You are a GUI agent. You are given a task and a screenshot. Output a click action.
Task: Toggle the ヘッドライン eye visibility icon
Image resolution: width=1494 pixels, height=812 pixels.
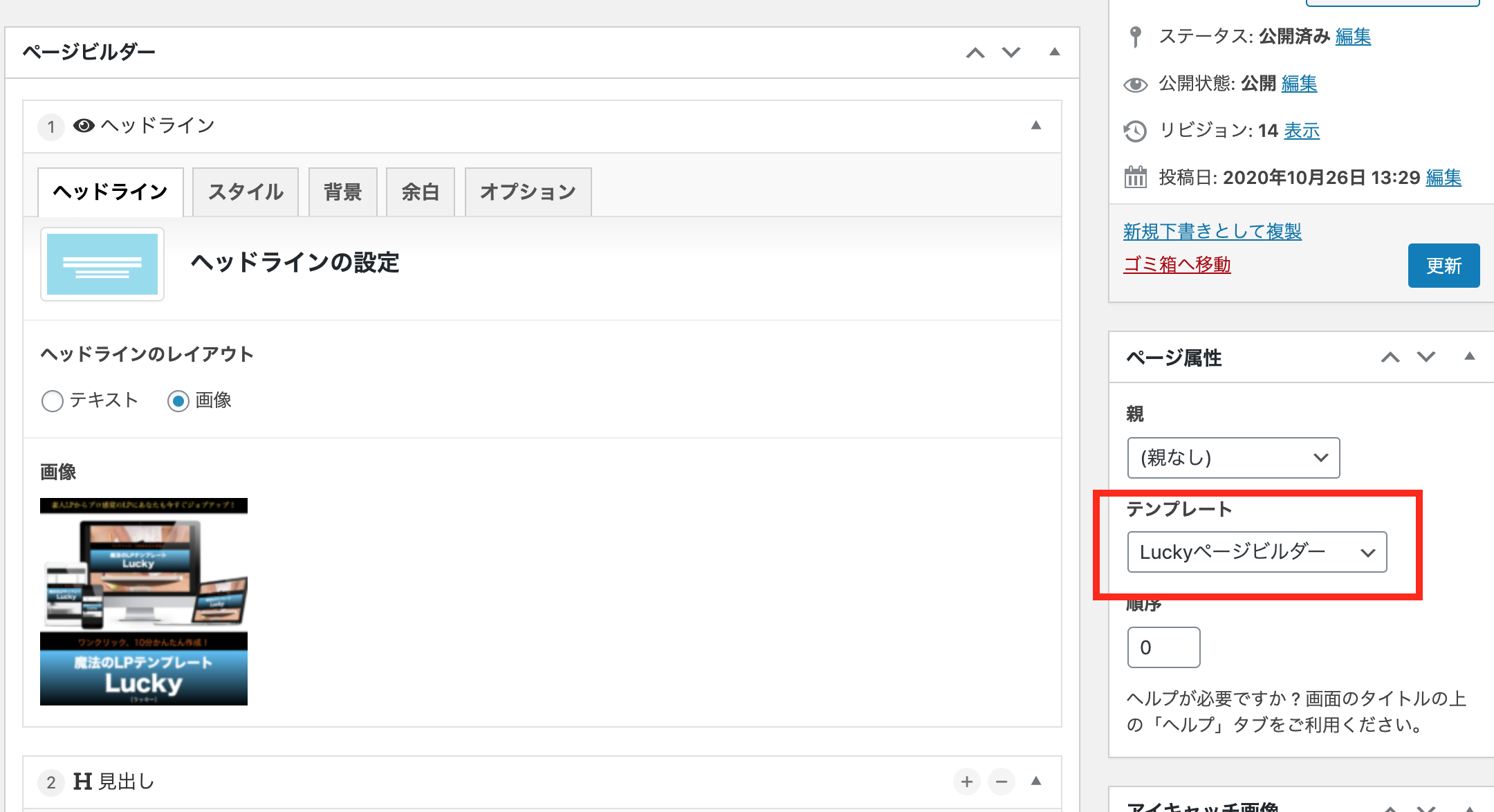click(84, 126)
